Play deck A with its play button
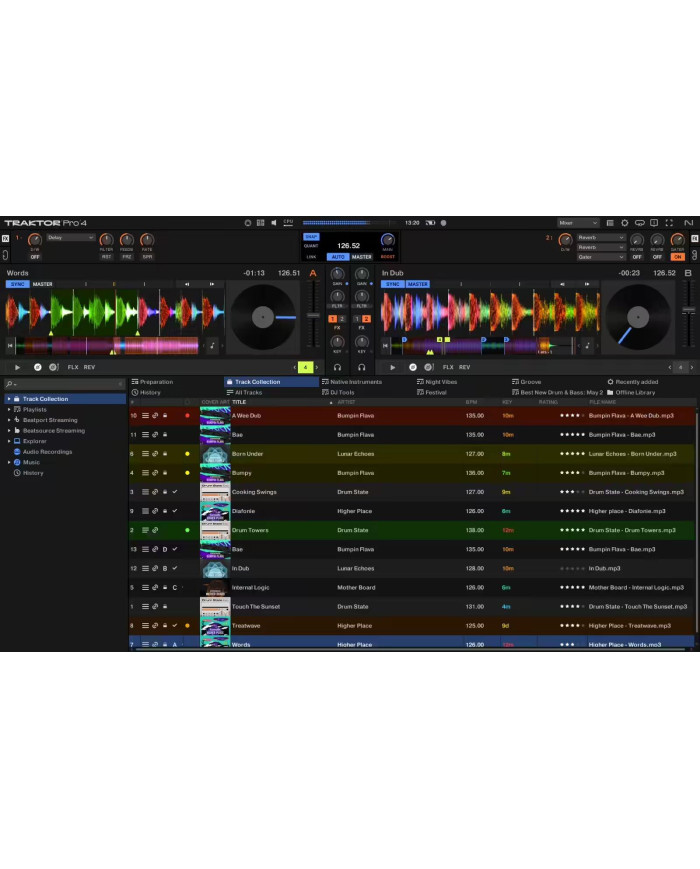 pyautogui.click(x=17, y=367)
